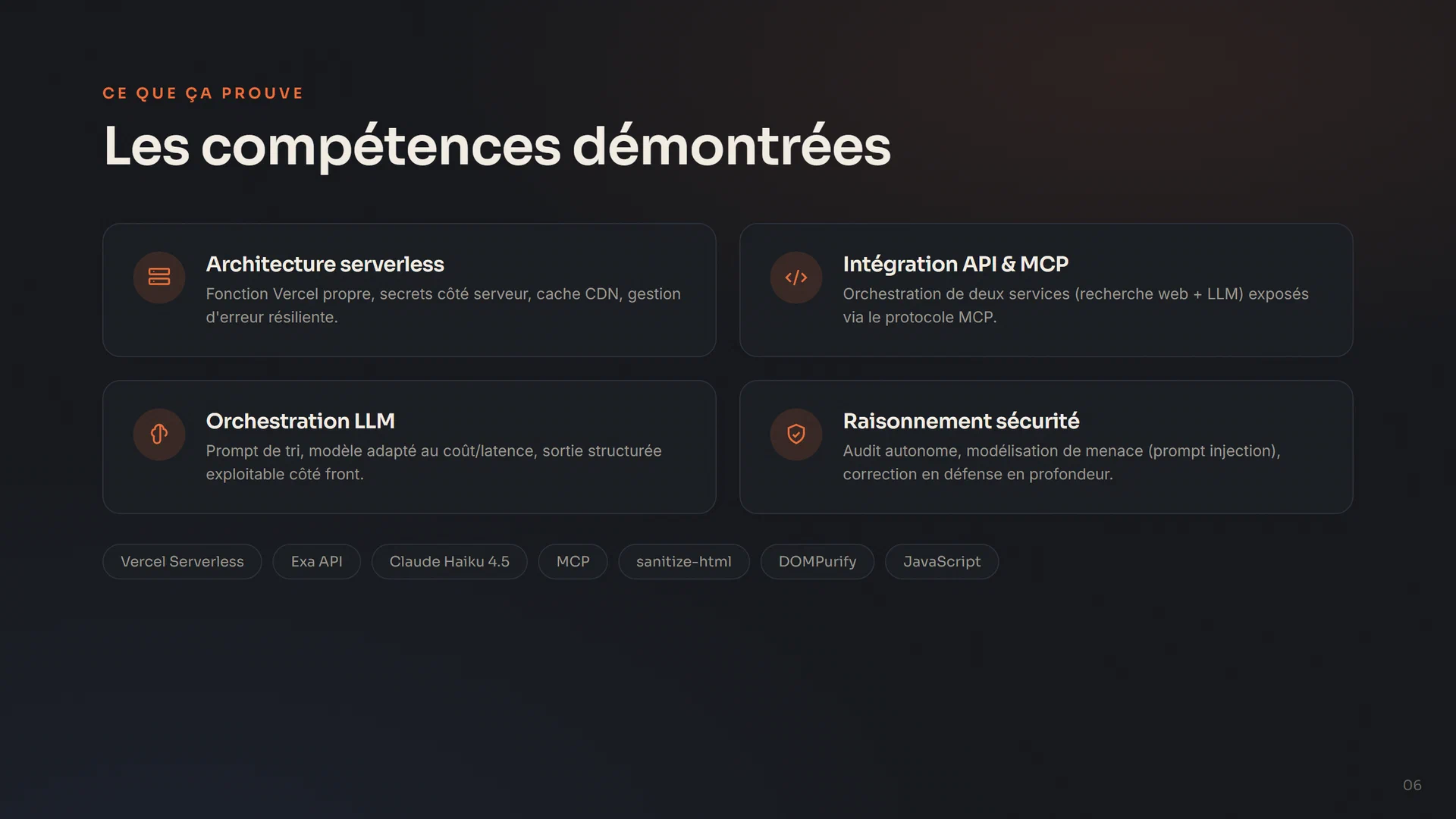The image size is (1456, 819).
Task: Click the server stack icon for Architecture serverless
Action: (x=159, y=278)
